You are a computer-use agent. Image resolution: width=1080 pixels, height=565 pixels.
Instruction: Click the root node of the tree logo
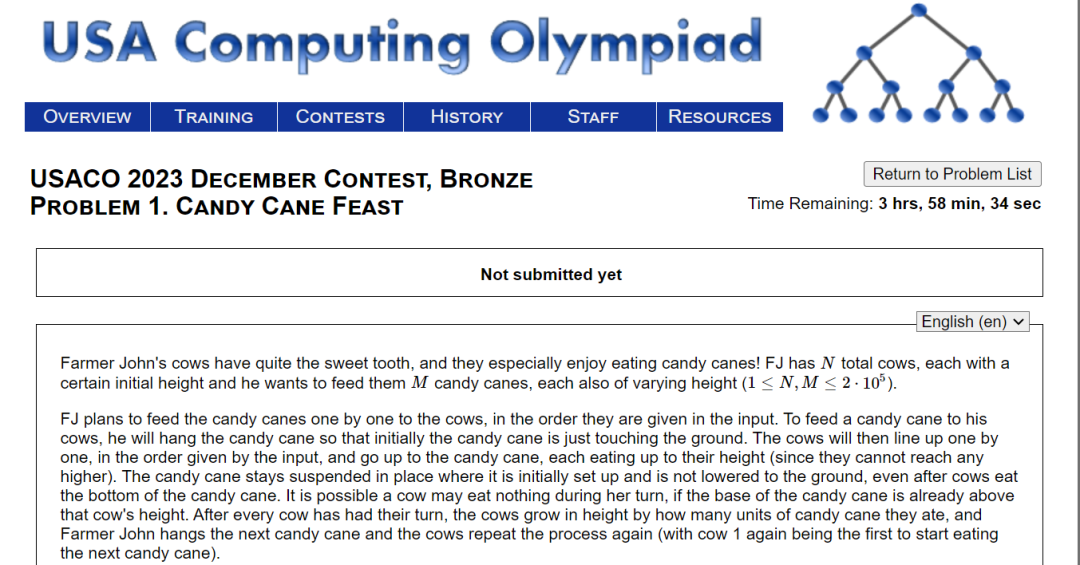[918, 10]
